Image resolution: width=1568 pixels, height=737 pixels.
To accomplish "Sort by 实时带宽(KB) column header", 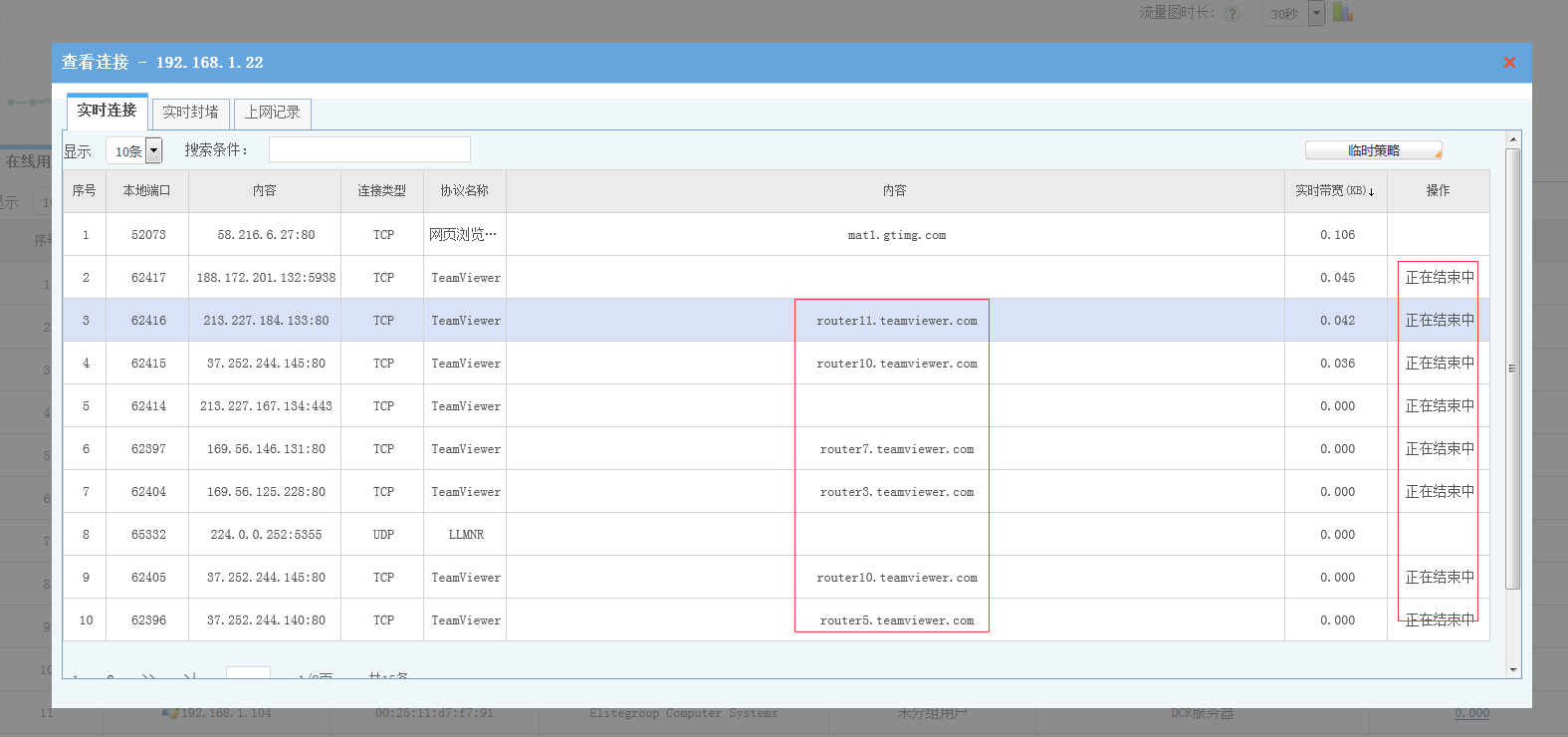I will (1334, 191).
